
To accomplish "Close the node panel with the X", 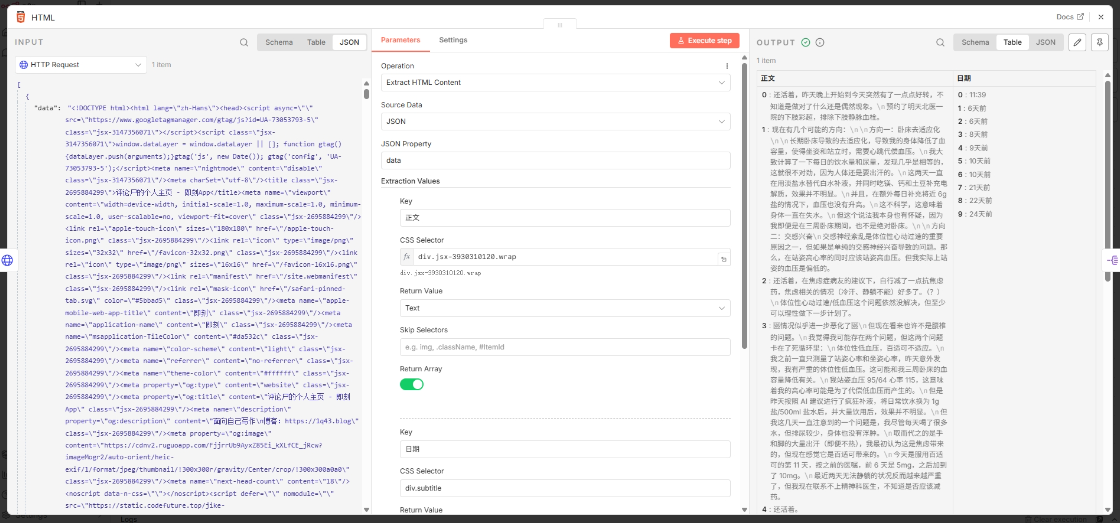I will click(x=1102, y=17).
